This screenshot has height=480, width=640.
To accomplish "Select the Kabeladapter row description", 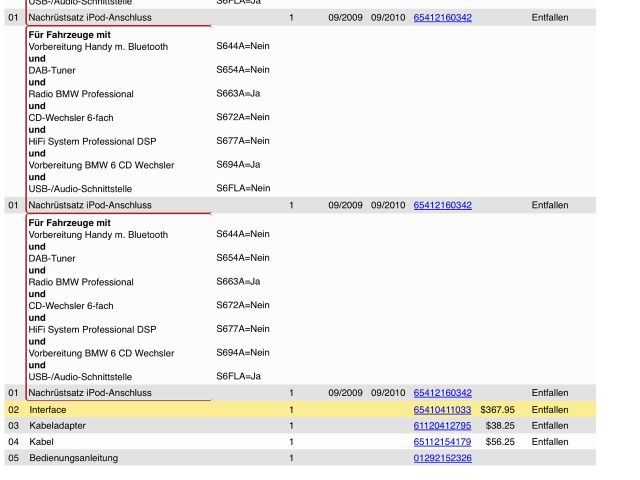I will point(57,426).
